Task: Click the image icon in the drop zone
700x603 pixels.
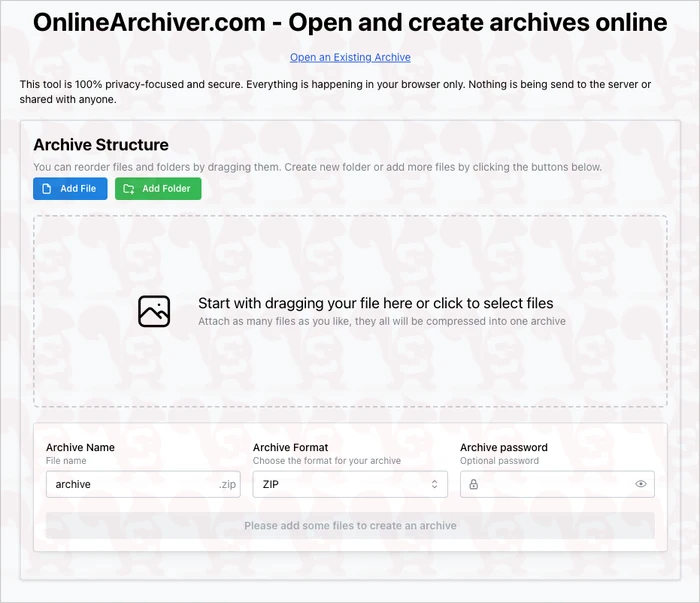Action: pyautogui.click(x=154, y=311)
